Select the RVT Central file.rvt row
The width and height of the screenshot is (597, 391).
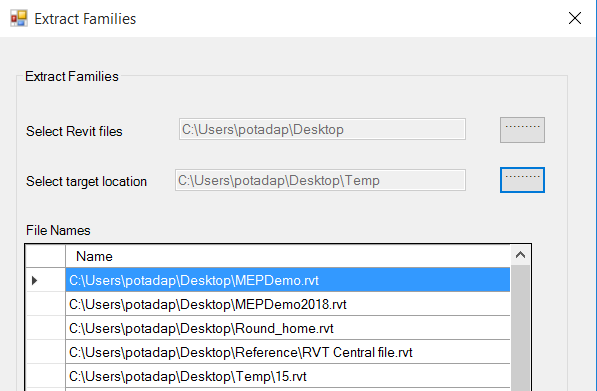point(288,352)
